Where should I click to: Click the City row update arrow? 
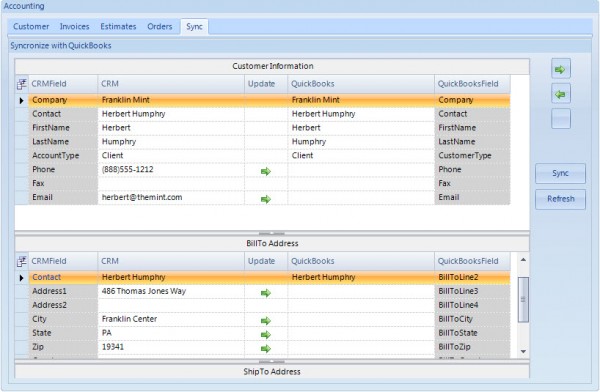pos(266,321)
